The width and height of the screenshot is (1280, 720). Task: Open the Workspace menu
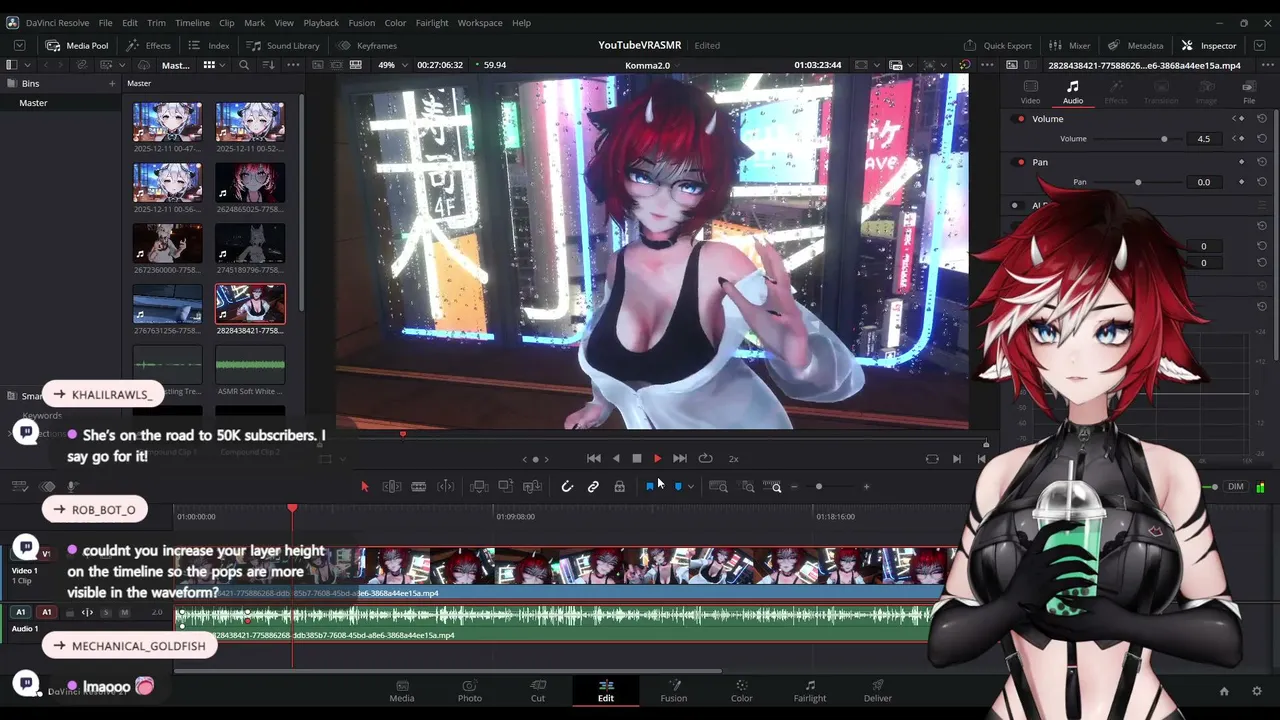(x=480, y=23)
